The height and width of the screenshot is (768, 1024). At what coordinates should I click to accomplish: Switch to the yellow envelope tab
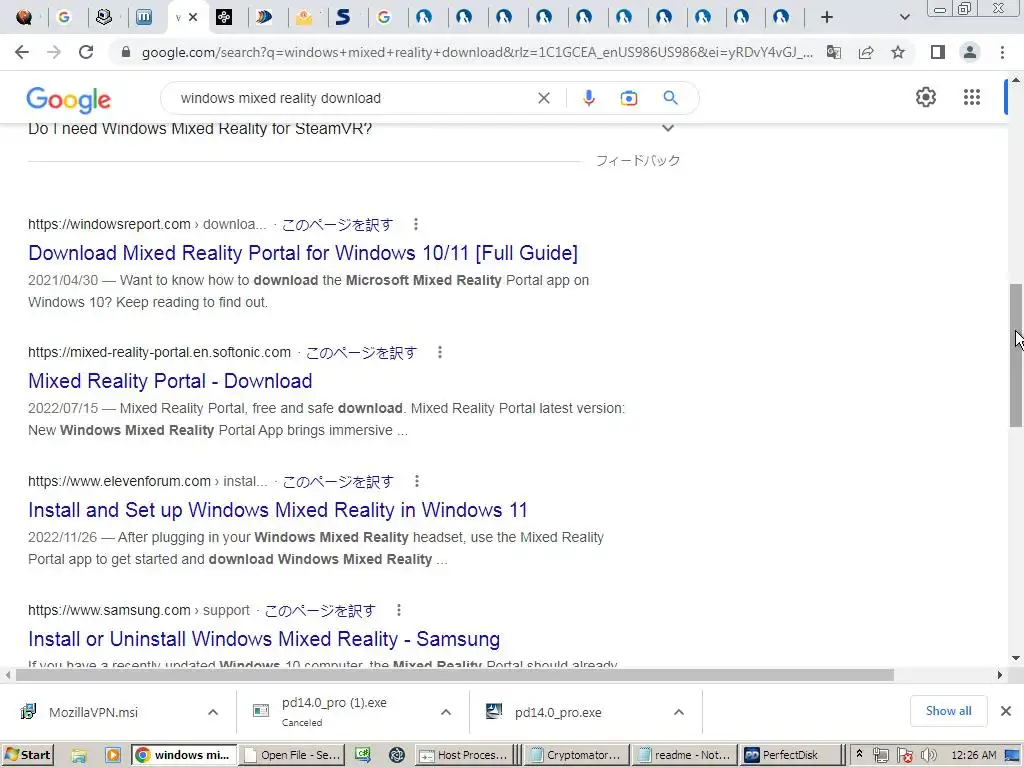pos(304,18)
